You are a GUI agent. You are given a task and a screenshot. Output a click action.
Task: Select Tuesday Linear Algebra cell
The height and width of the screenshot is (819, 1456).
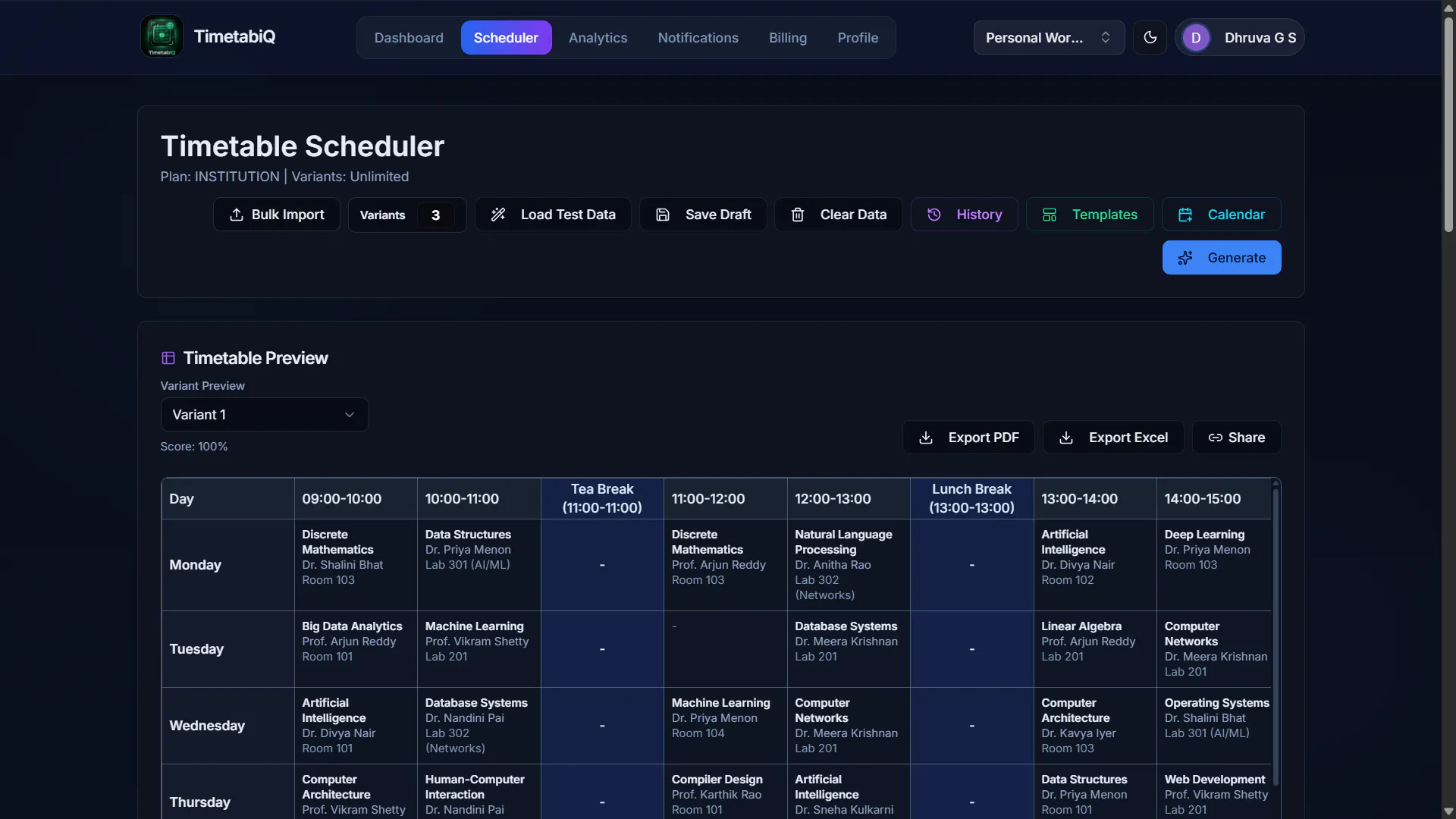tap(1095, 649)
